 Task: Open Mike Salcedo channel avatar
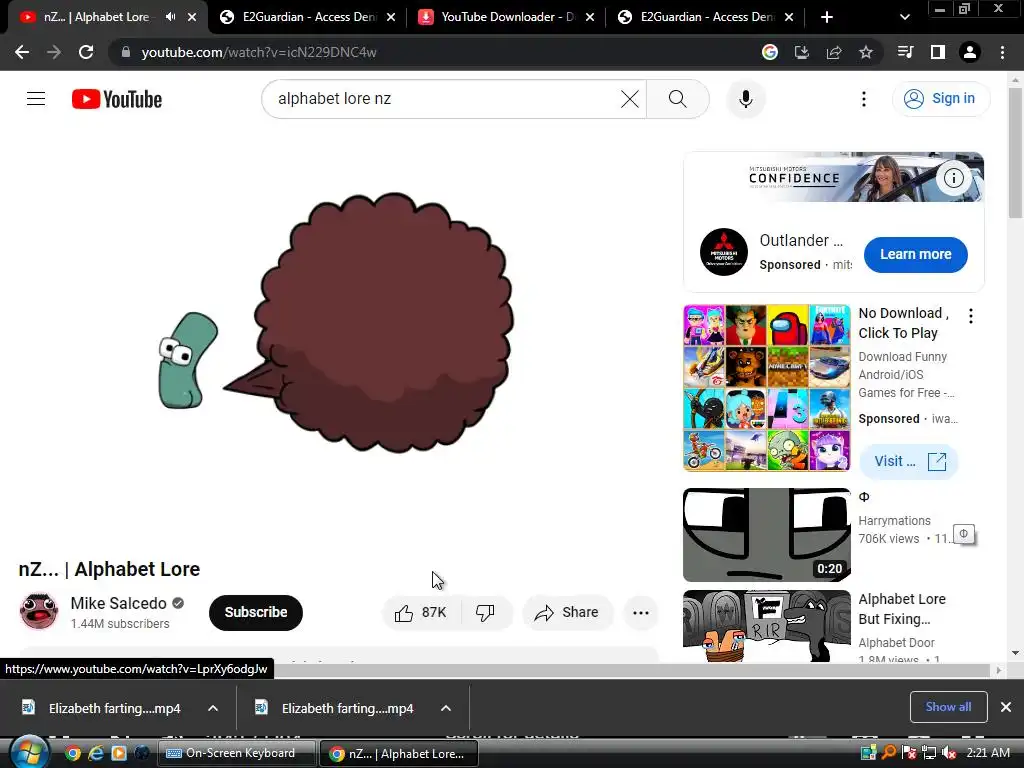[x=39, y=612]
